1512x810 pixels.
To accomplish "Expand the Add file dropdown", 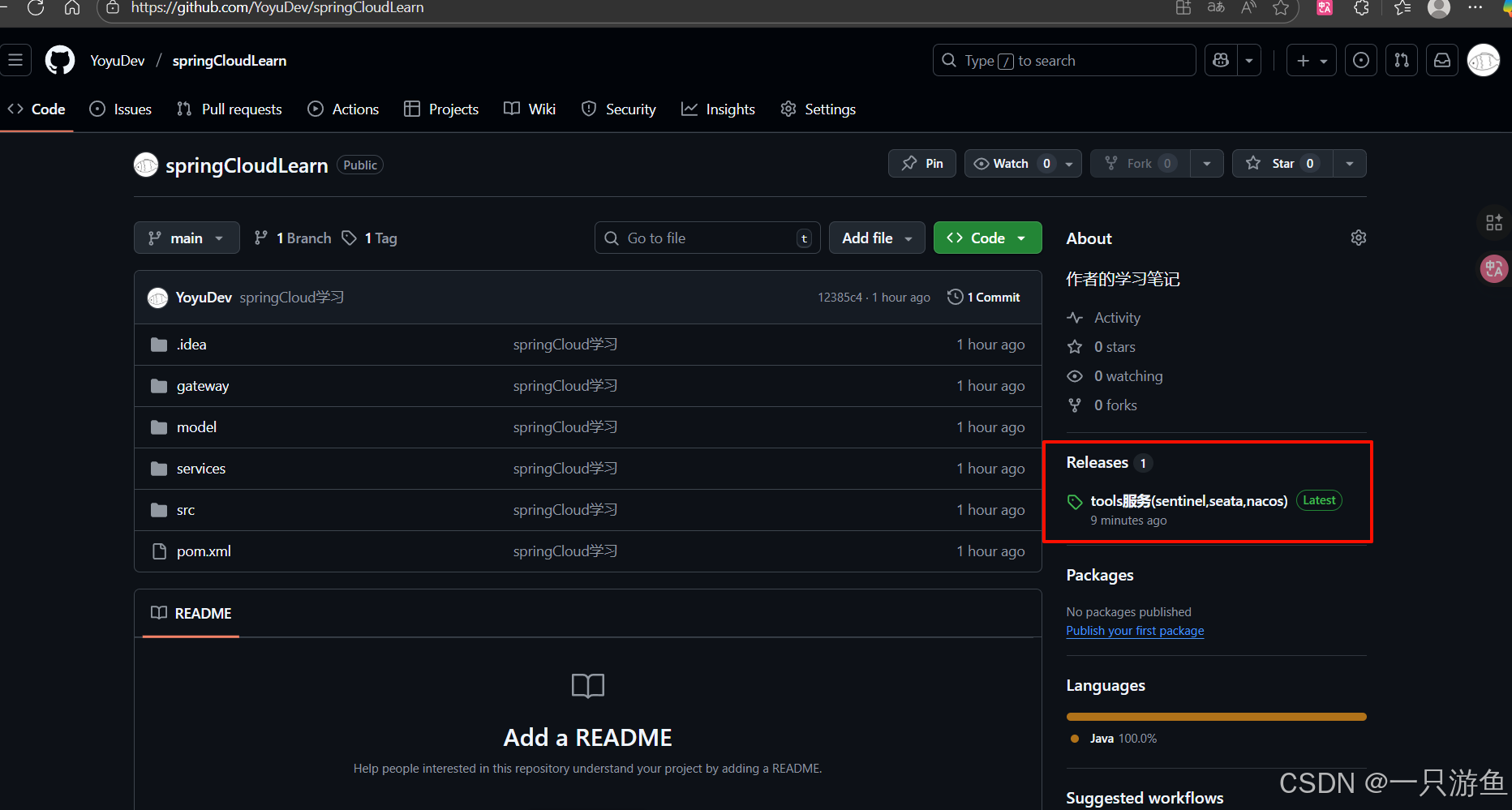I will click(877, 238).
